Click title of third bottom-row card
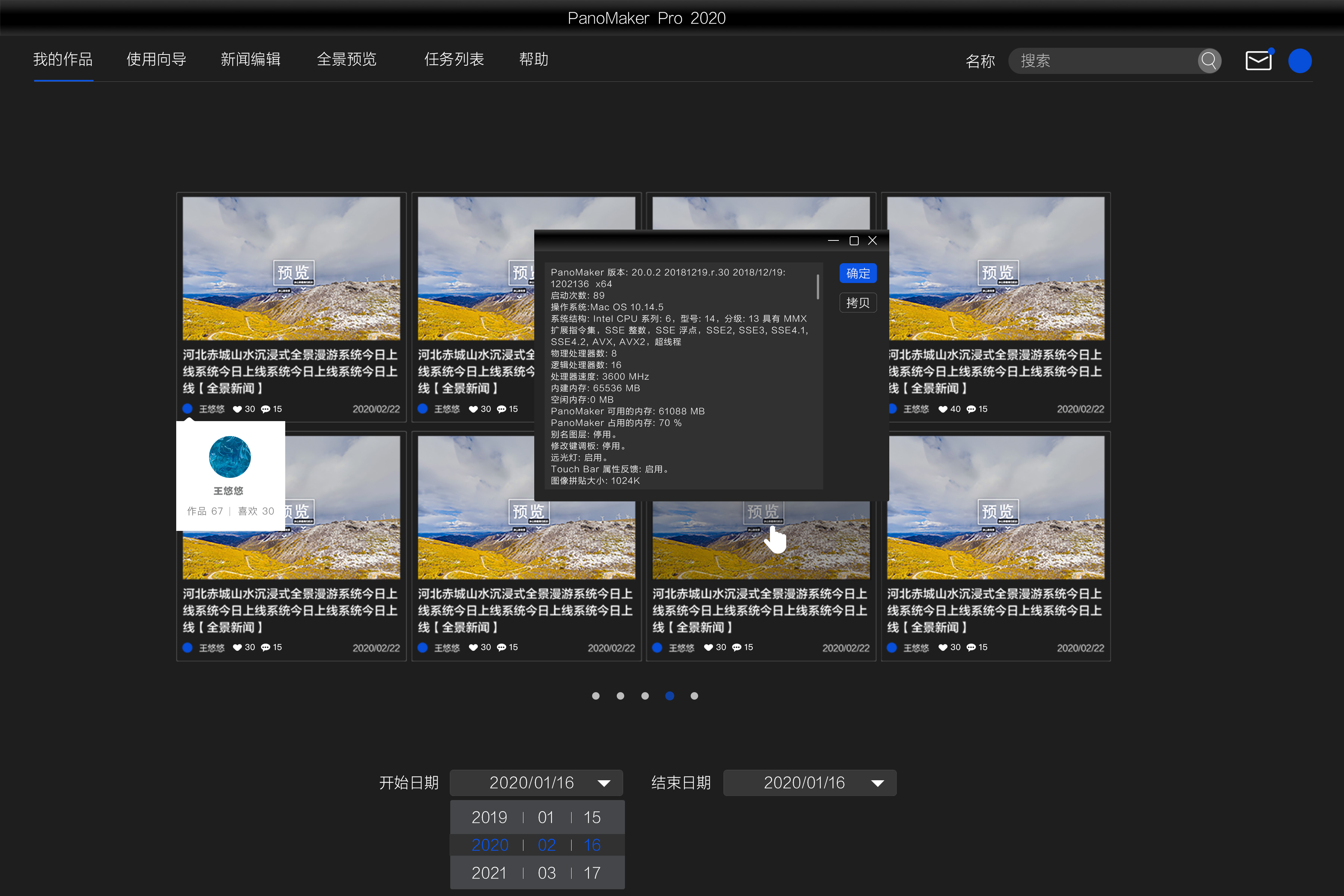 (760, 610)
